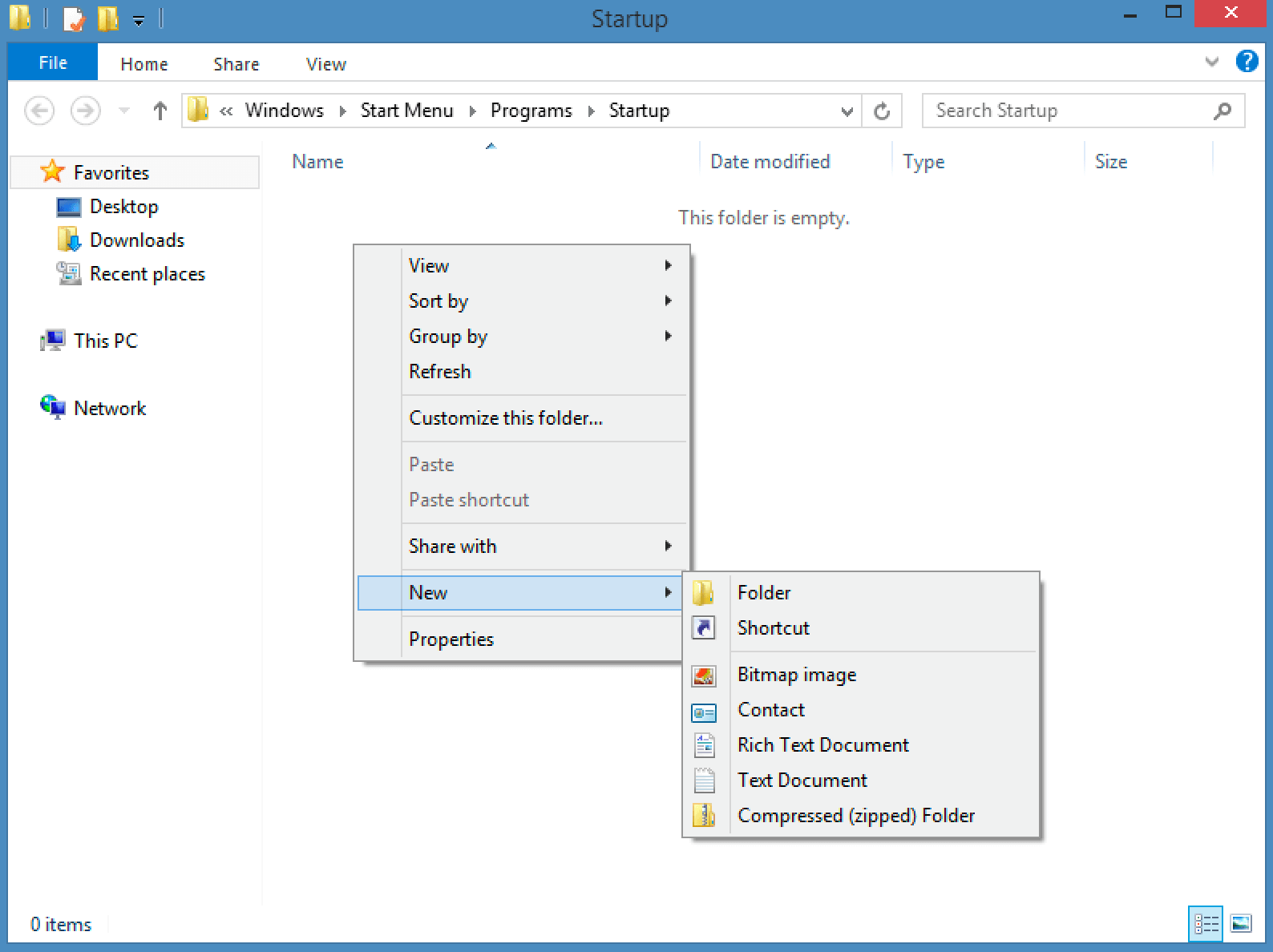Open the Sort by submenu
This screenshot has width=1273, height=952.
click(x=522, y=301)
